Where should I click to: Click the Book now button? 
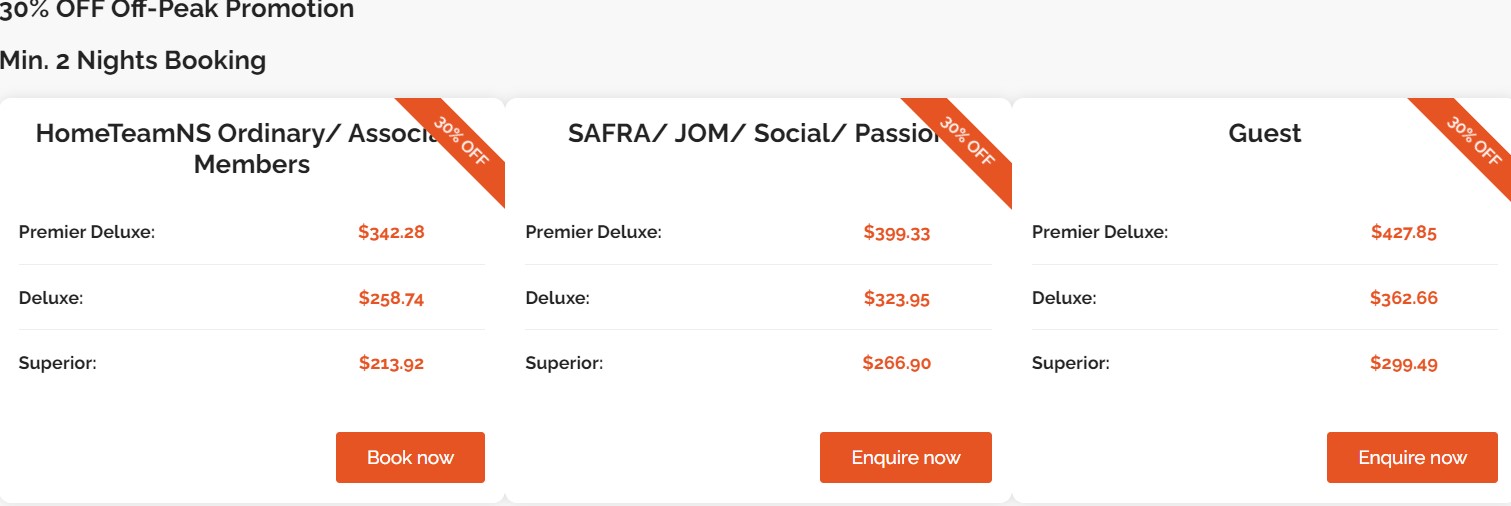(x=410, y=458)
